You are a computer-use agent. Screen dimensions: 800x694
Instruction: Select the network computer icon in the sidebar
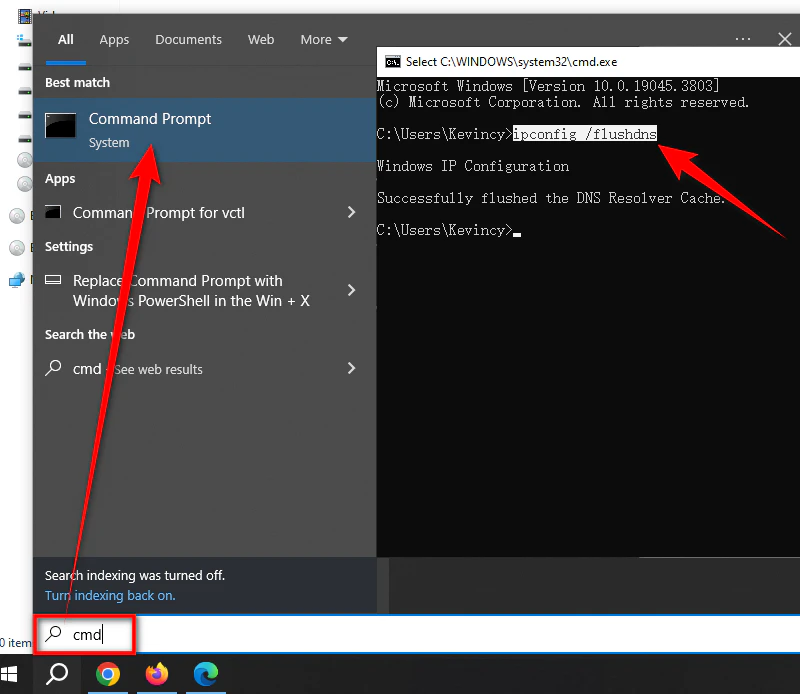tap(16, 280)
